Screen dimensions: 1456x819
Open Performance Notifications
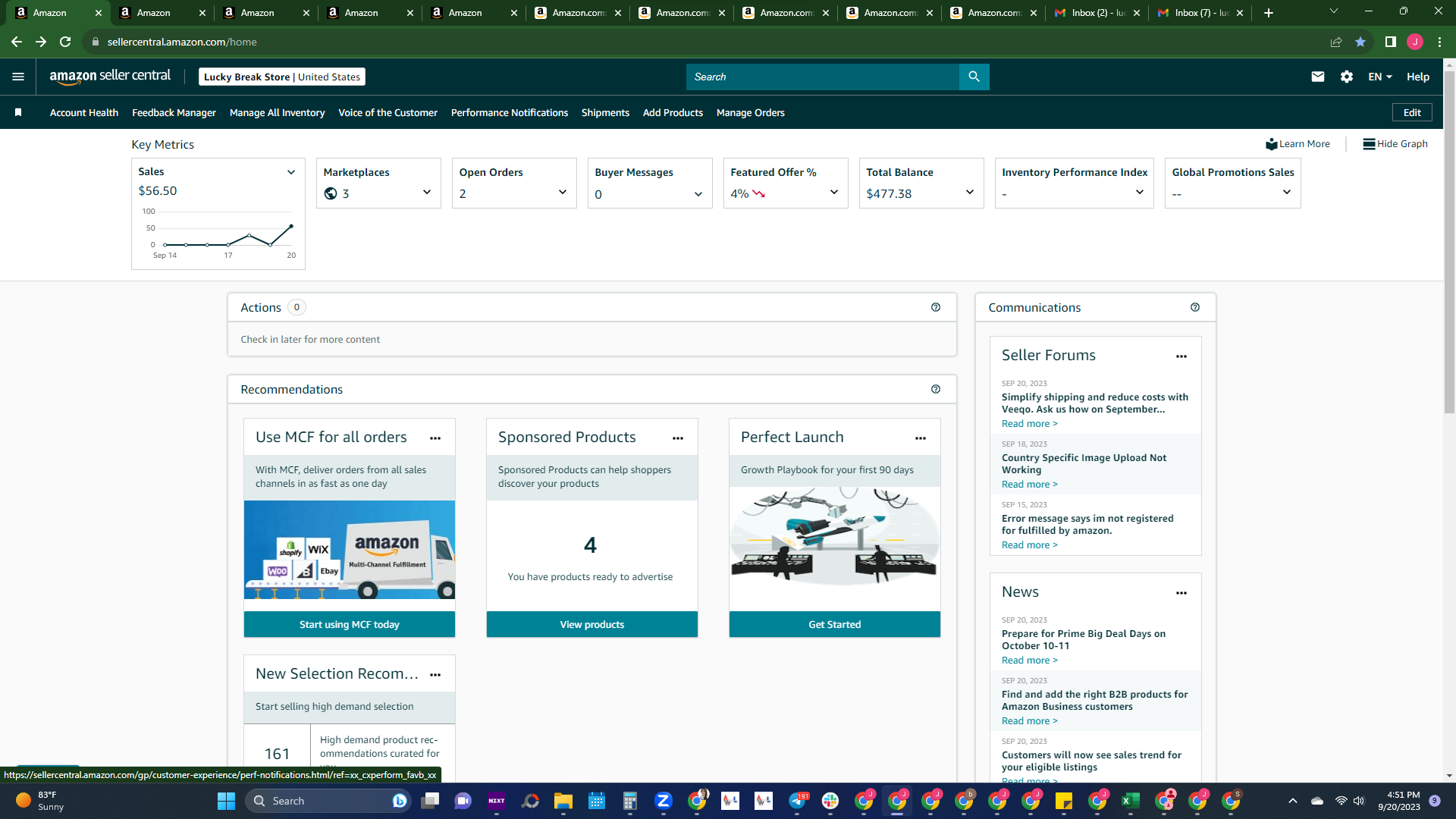[x=510, y=112]
